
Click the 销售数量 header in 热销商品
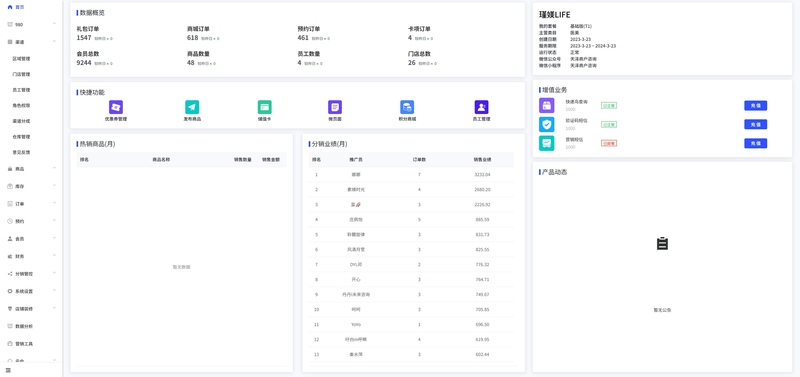[x=243, y=160]
